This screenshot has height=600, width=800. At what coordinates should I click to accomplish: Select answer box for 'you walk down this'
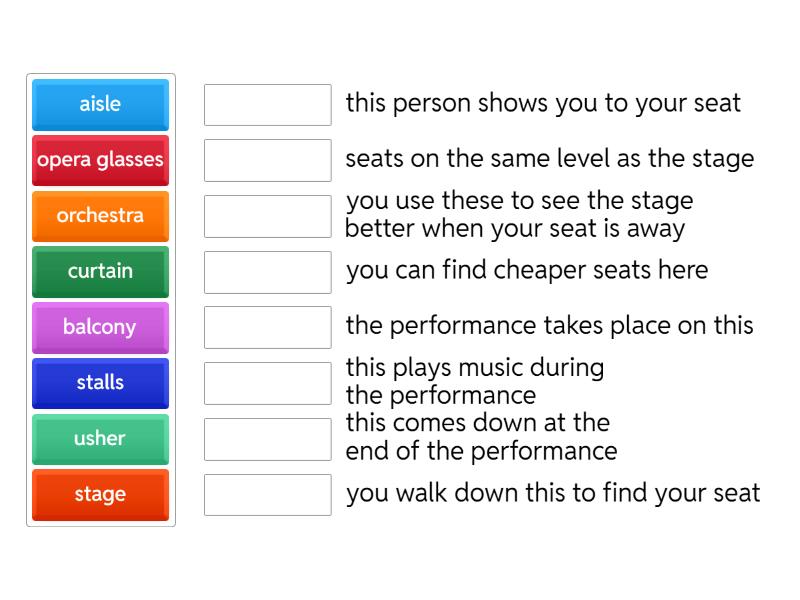coord(267,495)
